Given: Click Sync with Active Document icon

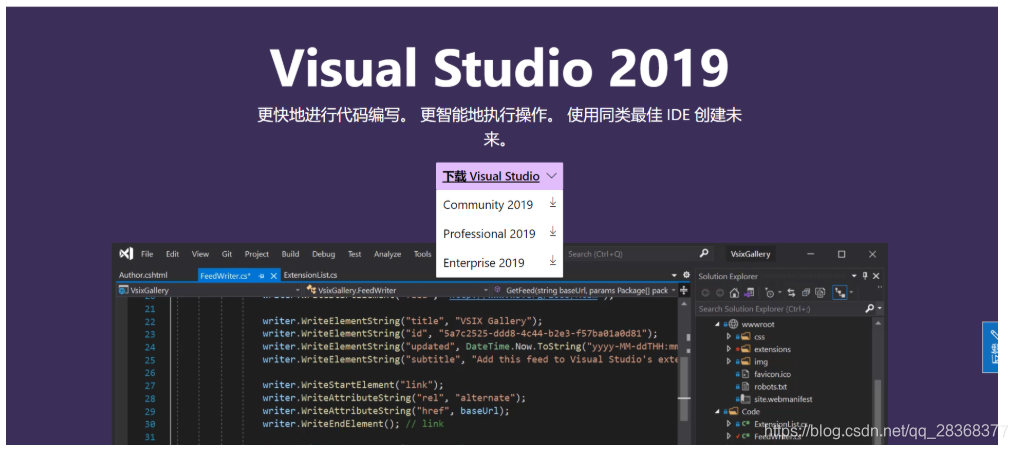Looking at the screenshot, I should tap(791, 292).
